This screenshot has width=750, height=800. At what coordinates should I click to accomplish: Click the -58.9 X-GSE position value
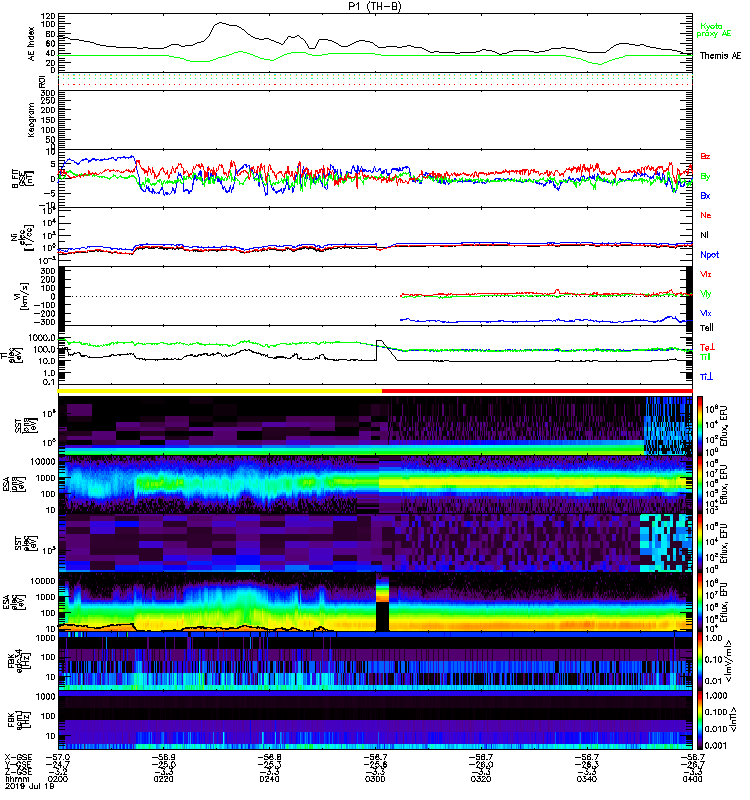tap(163, 757)
